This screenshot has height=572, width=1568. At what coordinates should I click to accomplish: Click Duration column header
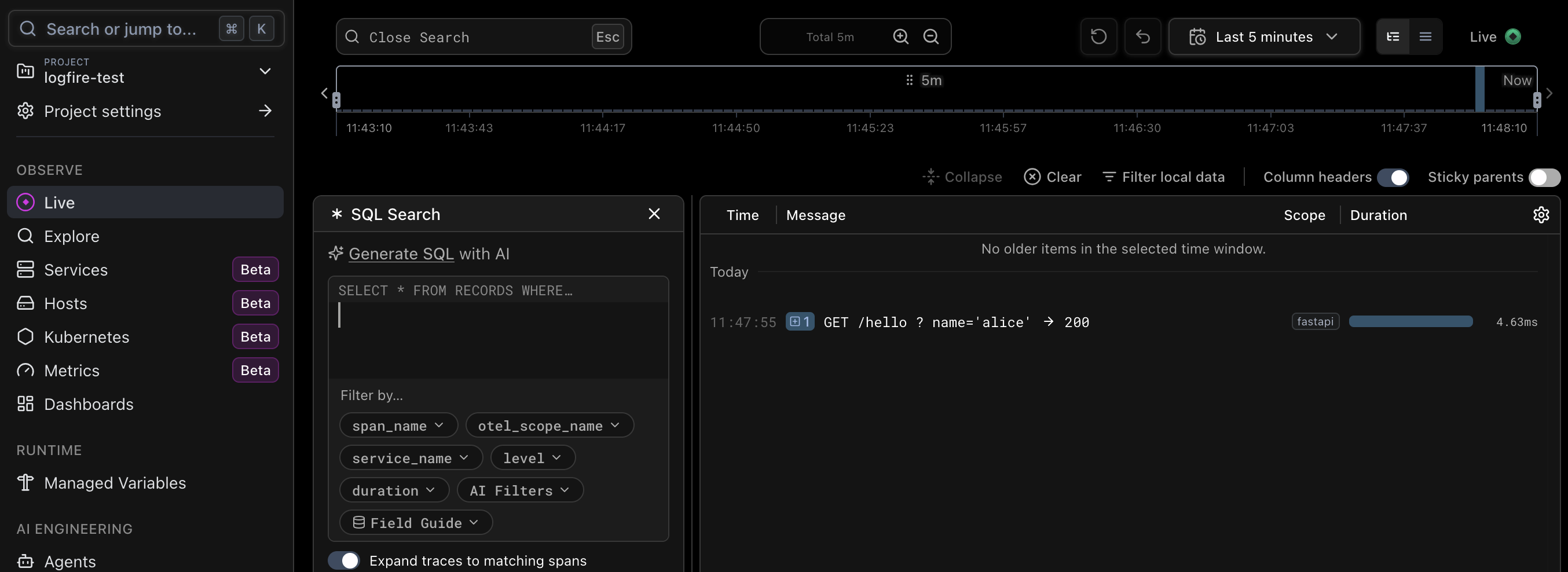[x=1378, y=215]
